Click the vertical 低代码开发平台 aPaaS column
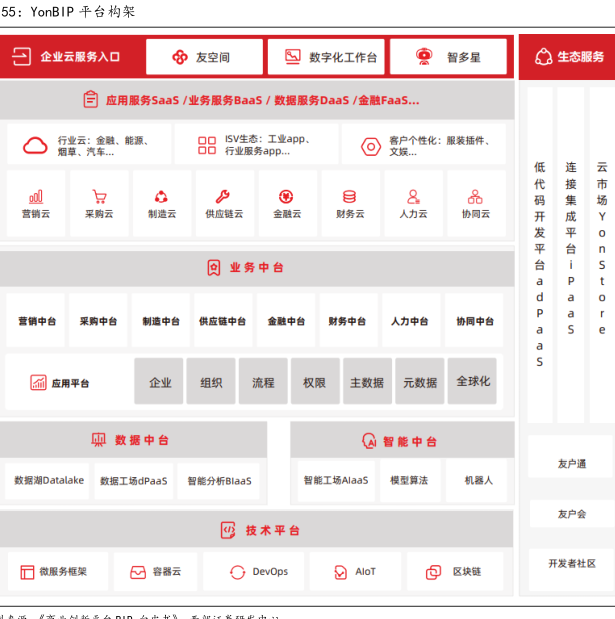 [540, 255]
